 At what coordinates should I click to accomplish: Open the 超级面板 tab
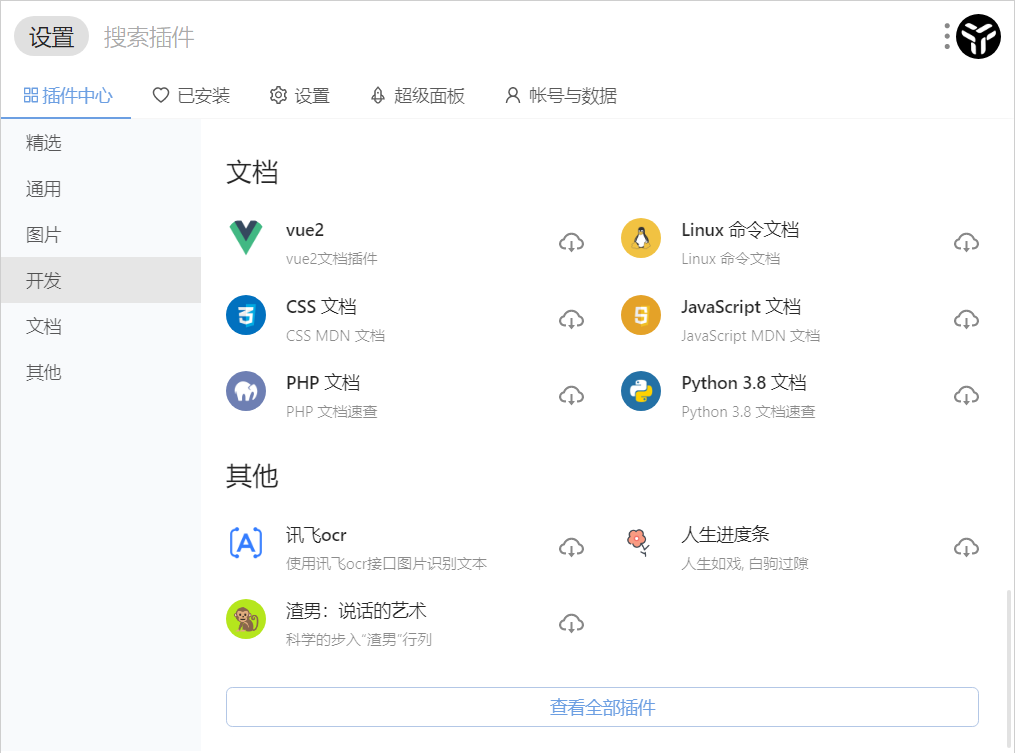(418, 96)
